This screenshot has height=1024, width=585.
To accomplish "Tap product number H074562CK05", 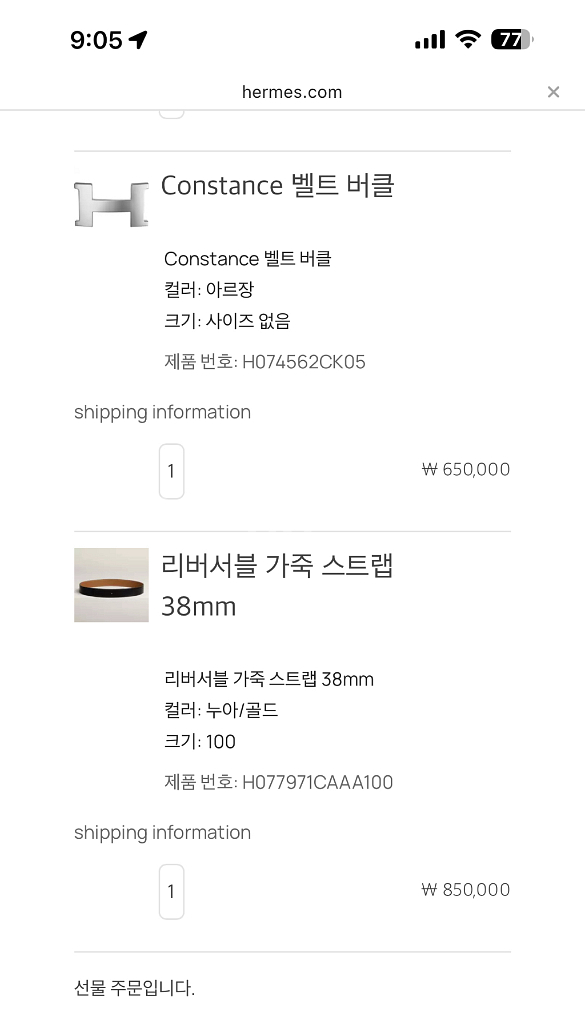I will point(265,362).
